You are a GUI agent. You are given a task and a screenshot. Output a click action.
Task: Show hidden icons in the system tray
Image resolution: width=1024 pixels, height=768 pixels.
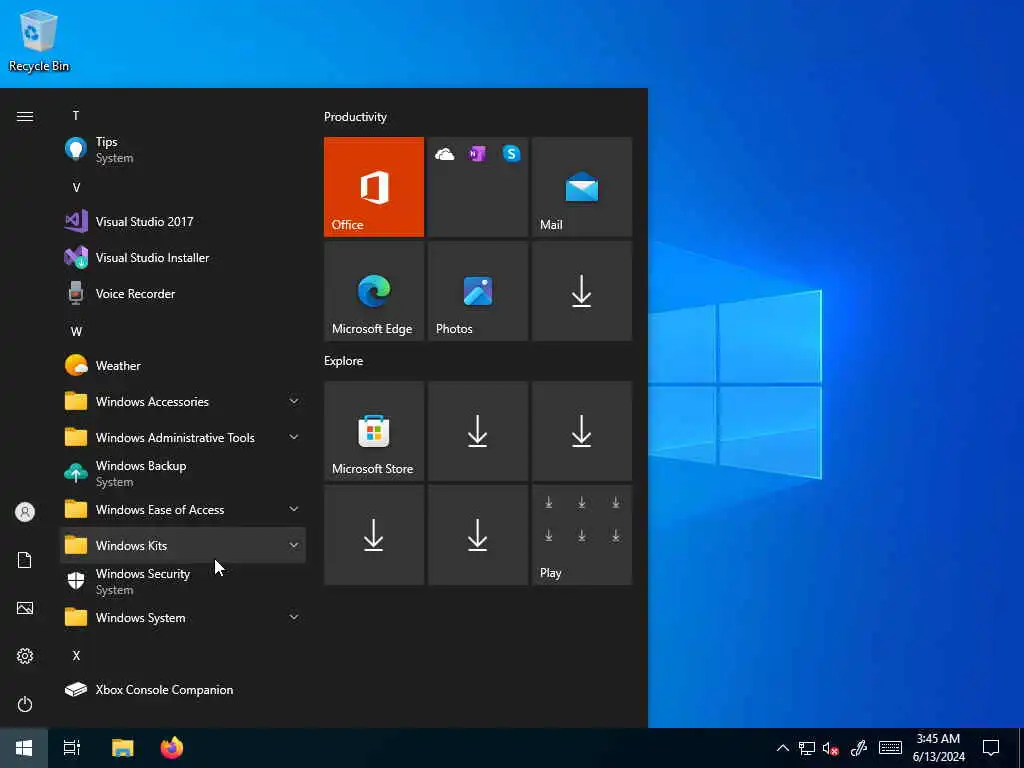(782, 748)
